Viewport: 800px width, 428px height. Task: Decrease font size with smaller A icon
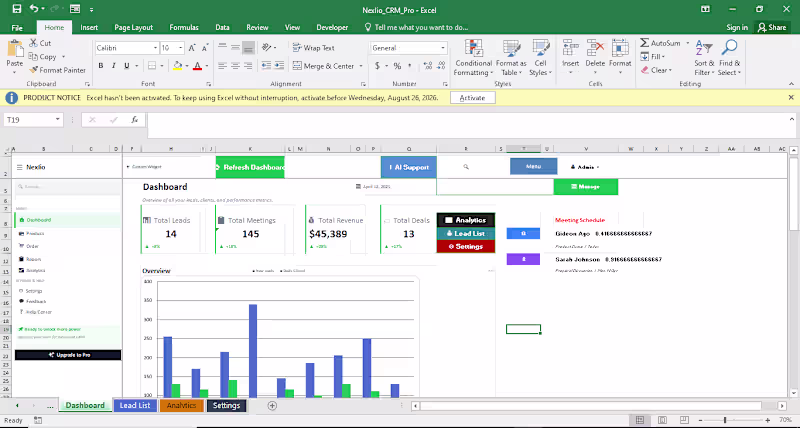coord(205,48)
